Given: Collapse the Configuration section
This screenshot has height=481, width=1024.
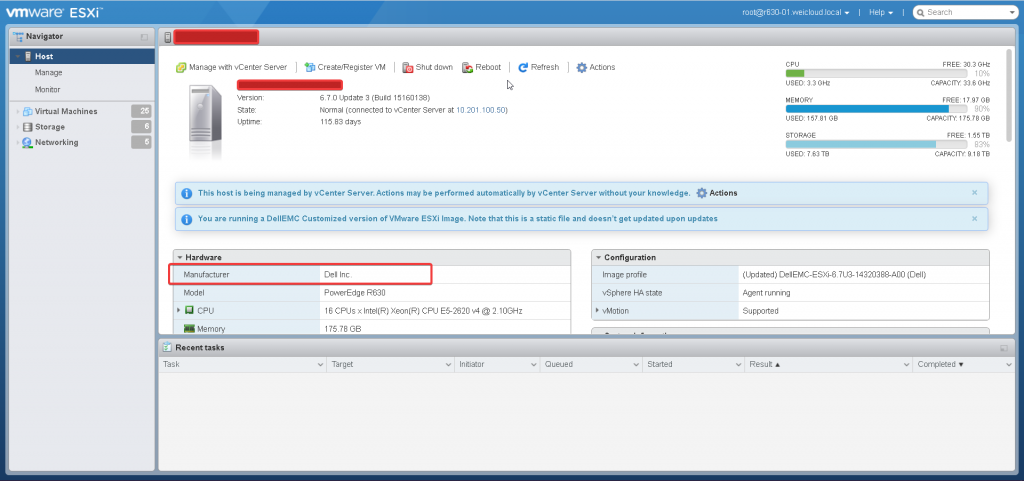Looking at the screenshot, I should [598, 258].
